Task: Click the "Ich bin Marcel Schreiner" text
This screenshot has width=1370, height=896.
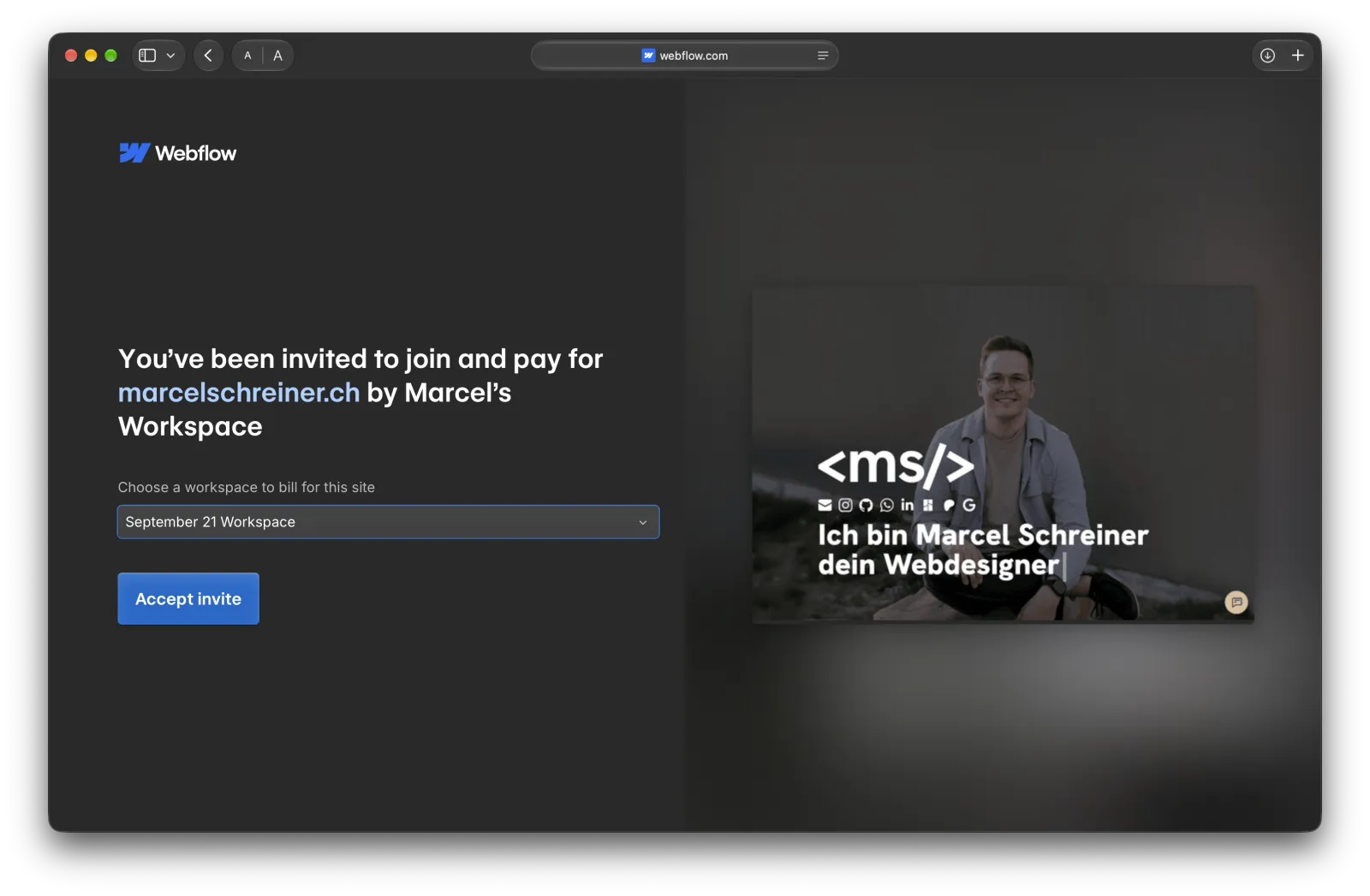Action: (x=983, y=535)
